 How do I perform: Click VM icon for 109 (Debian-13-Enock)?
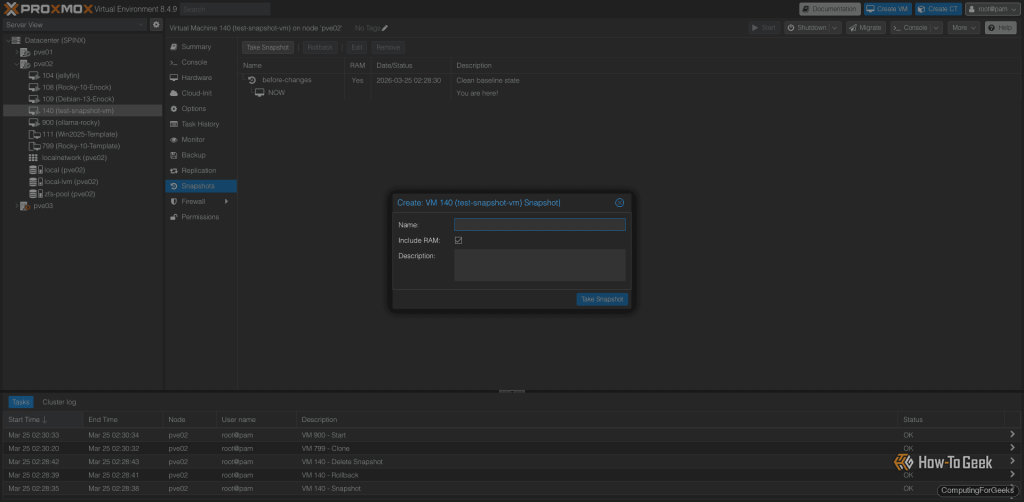point(35,99)
